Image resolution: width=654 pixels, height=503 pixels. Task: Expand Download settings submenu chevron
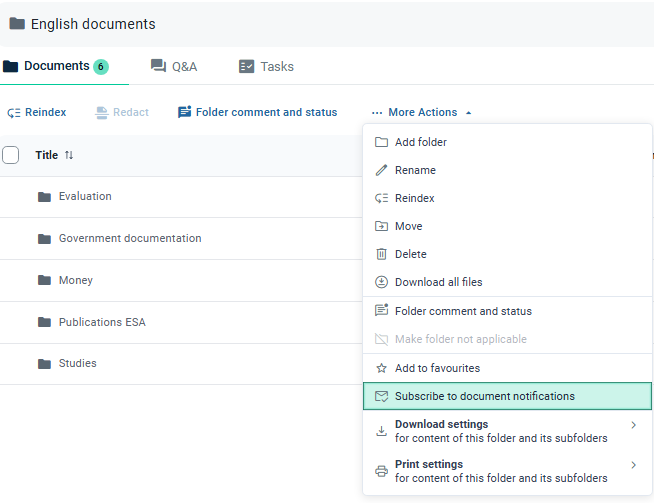[634, 425]
